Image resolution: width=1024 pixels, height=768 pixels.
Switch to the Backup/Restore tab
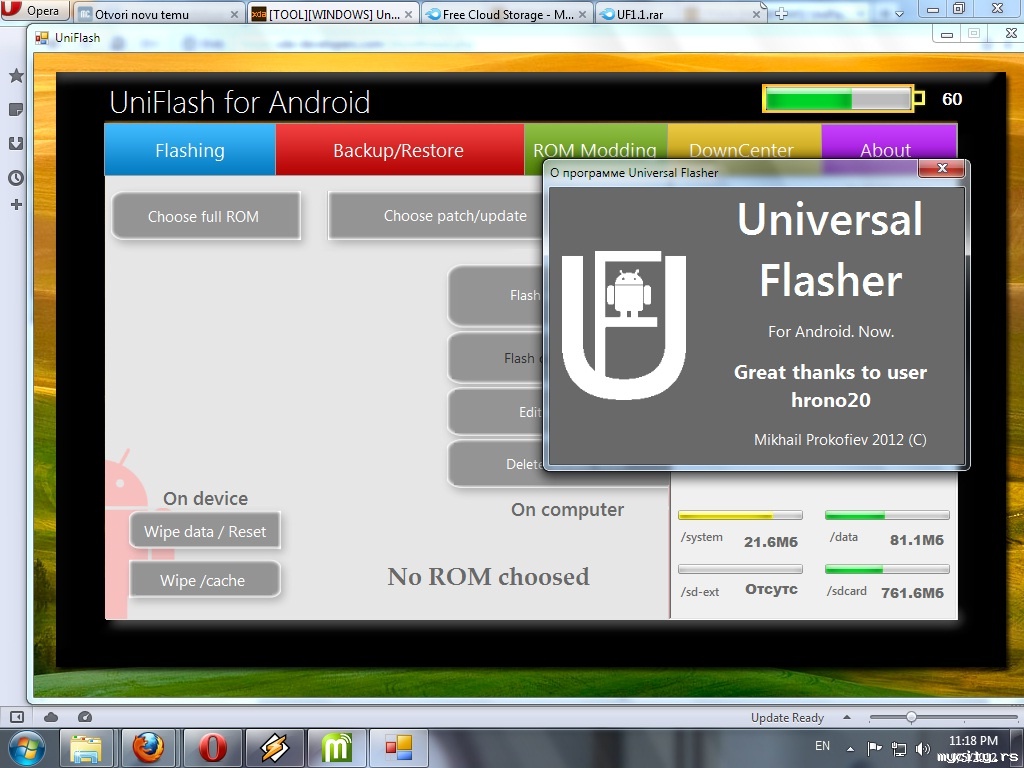click(398, 151)
